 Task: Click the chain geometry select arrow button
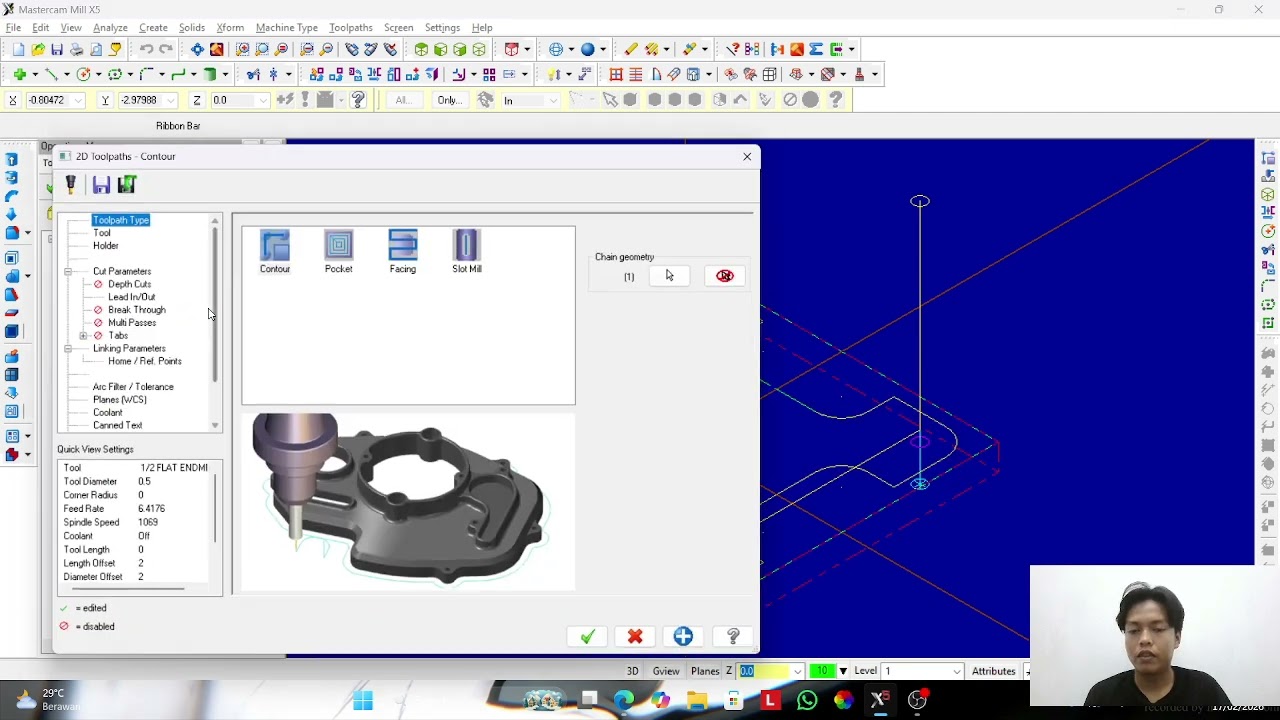coord(669,276)
